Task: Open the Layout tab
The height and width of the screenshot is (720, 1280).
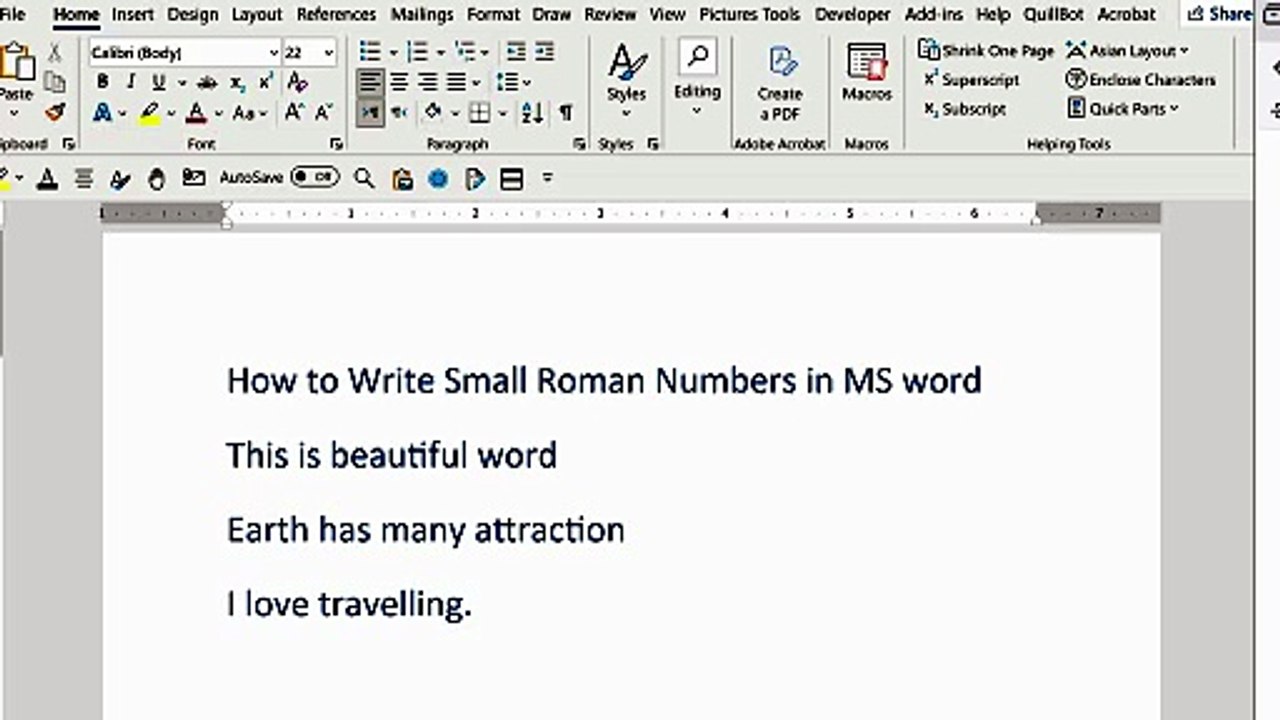Action: click(x=257, y=14)
